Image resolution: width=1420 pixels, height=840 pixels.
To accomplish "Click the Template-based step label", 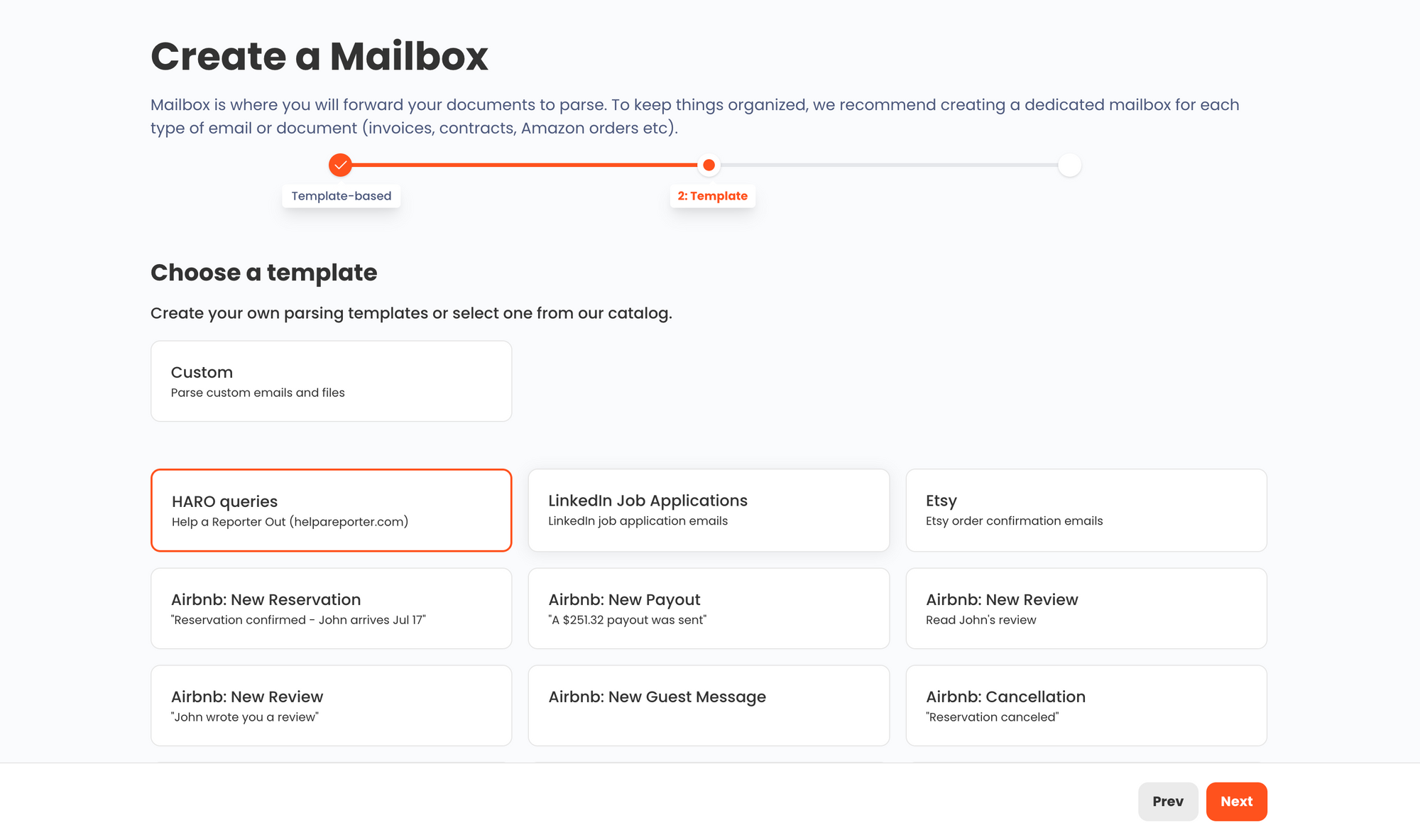I will tap(341, 196).
